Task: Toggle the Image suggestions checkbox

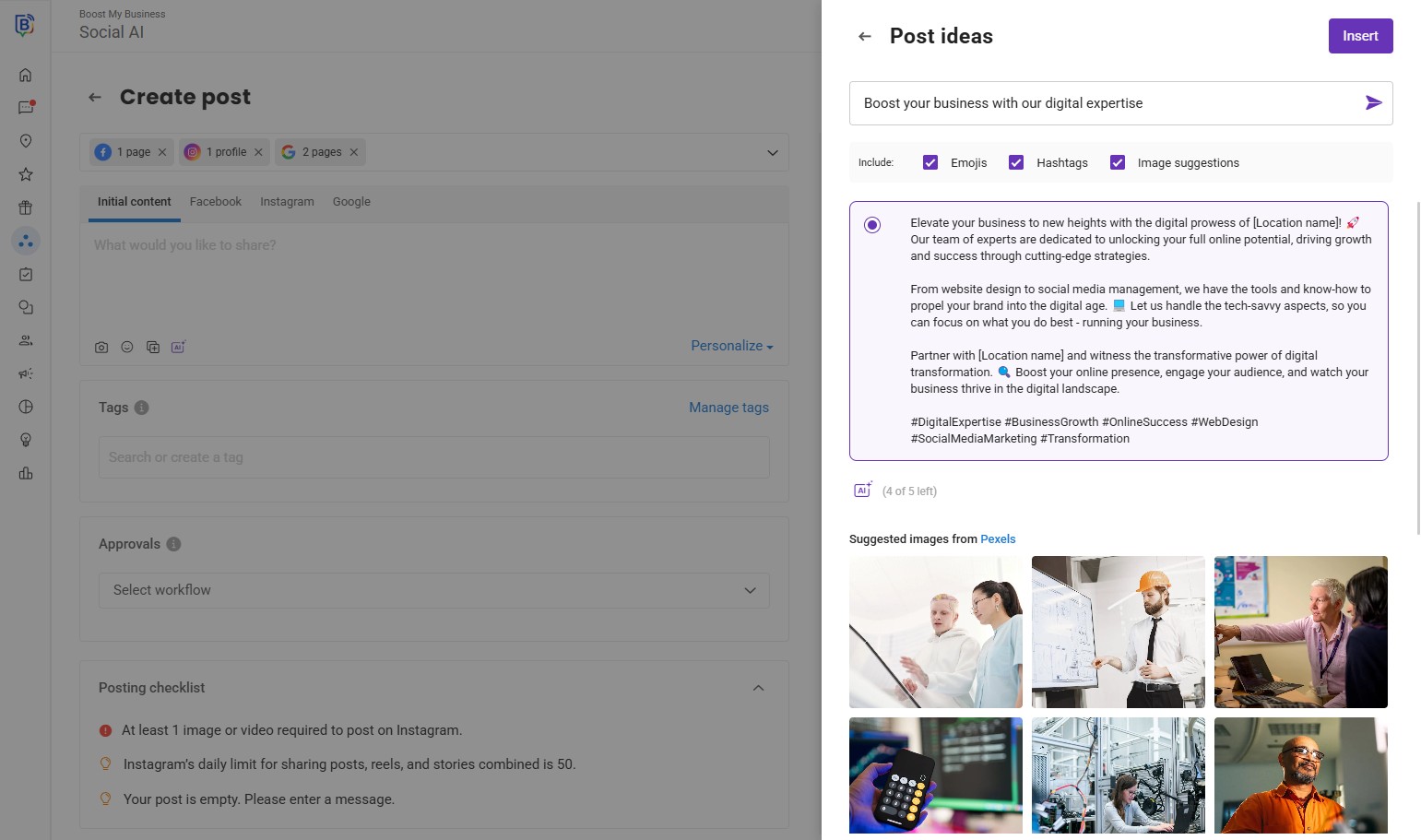Action: point(1118,163)
